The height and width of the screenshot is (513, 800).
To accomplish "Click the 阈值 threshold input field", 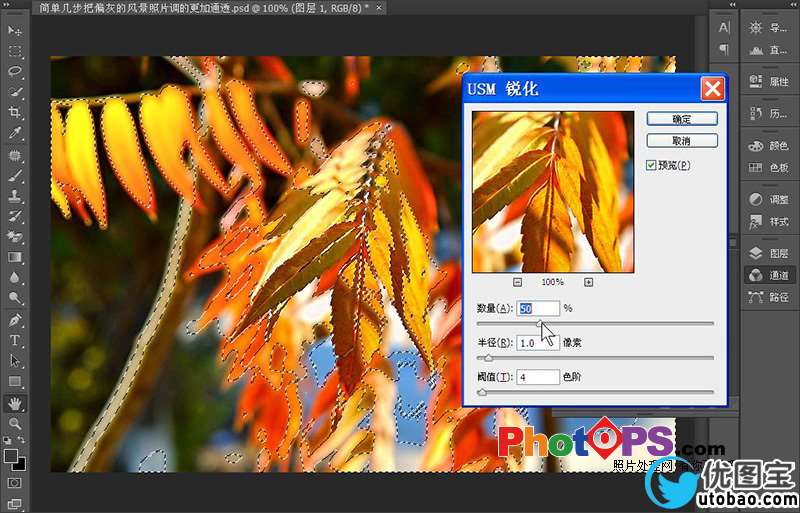I will point(538,377).
